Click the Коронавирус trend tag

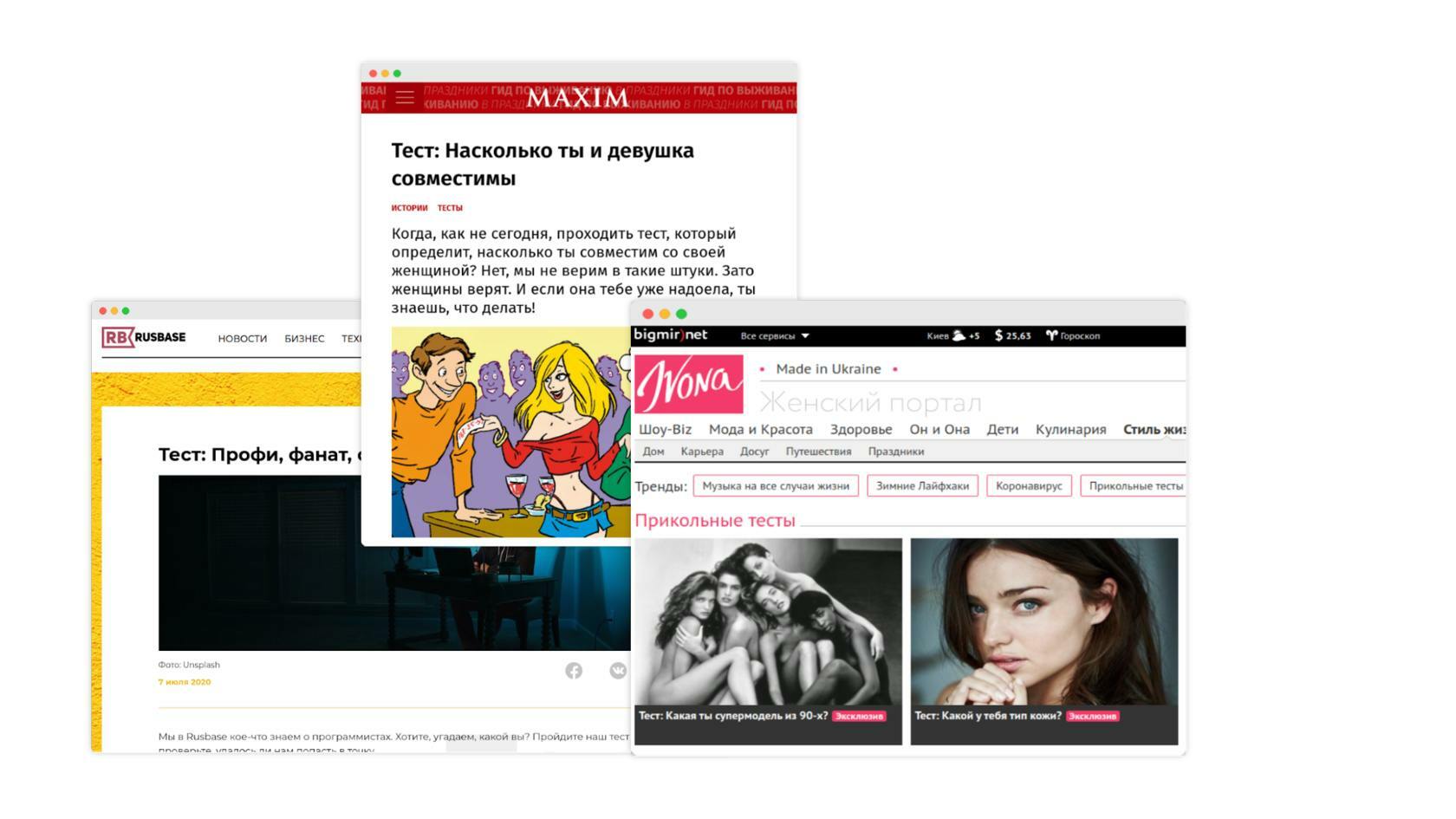pyautogui.click(x=1029, y=486)
